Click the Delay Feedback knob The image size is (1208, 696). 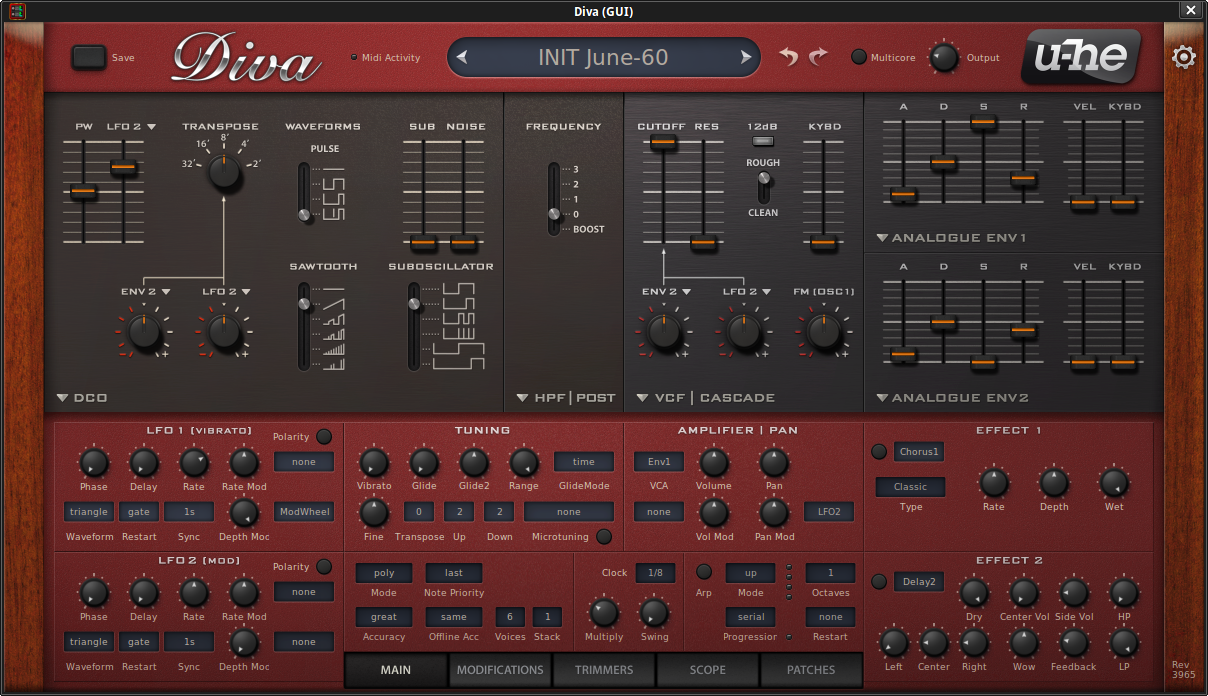pos(1074,643)
